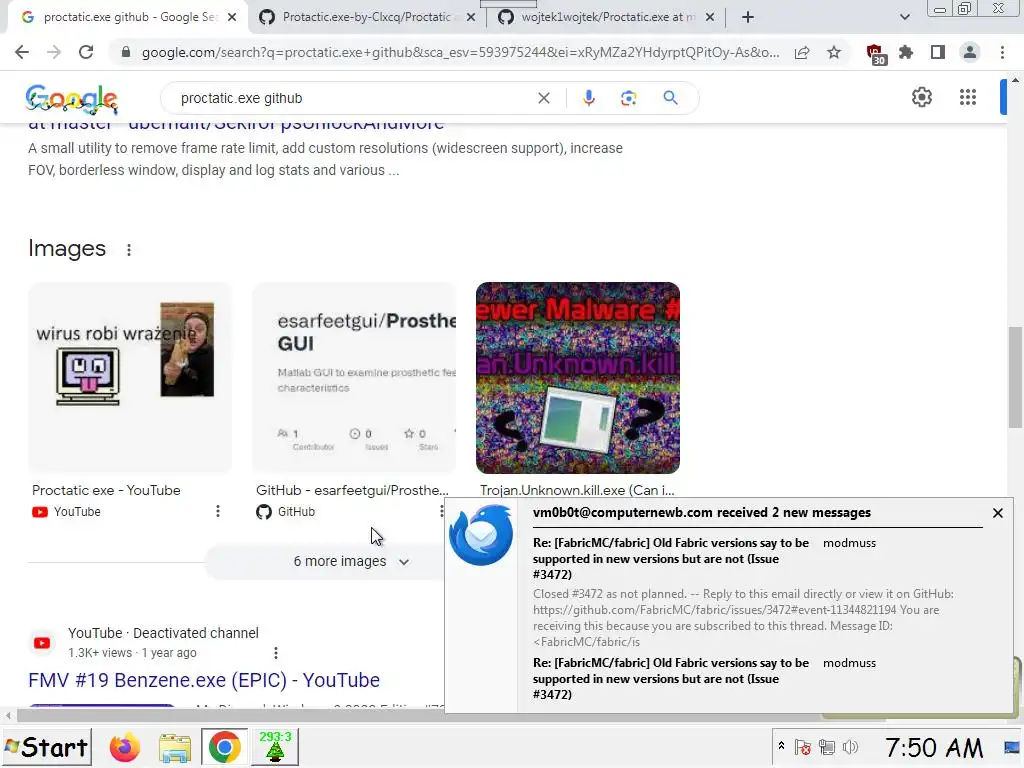Open Google quick settings gear
This screenshot has width=1024, height=768.
pos(921,97)
